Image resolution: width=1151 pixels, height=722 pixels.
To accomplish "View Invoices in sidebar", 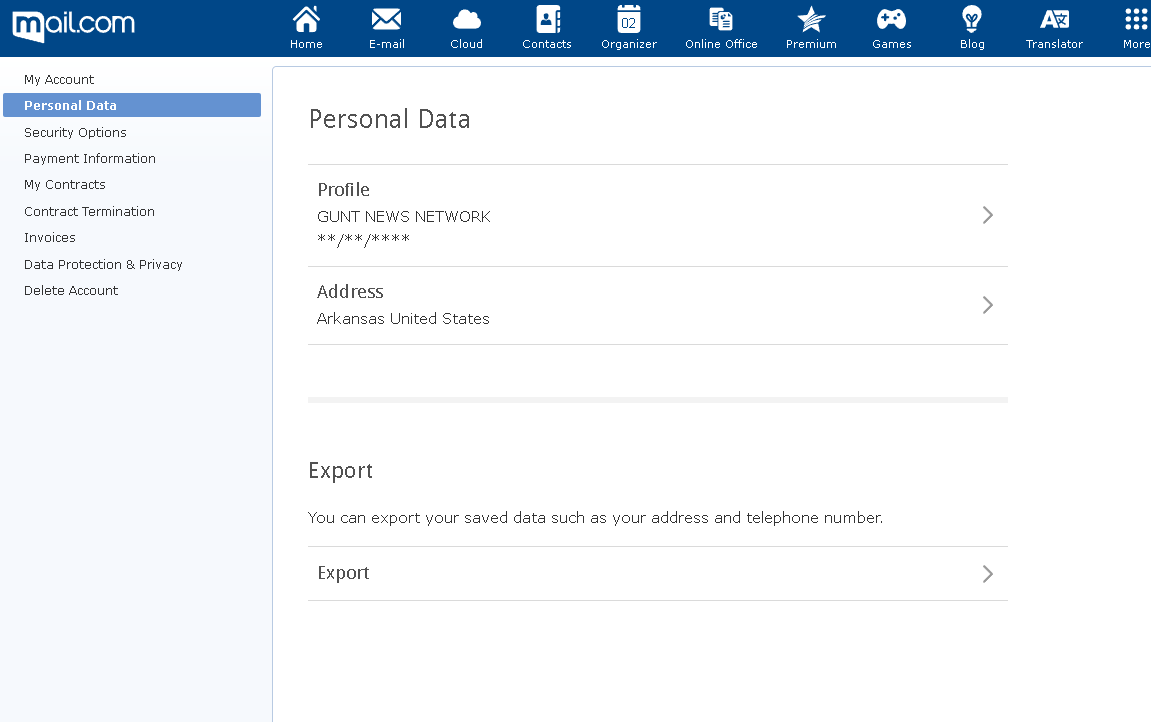I will click(x=49, y=238).
